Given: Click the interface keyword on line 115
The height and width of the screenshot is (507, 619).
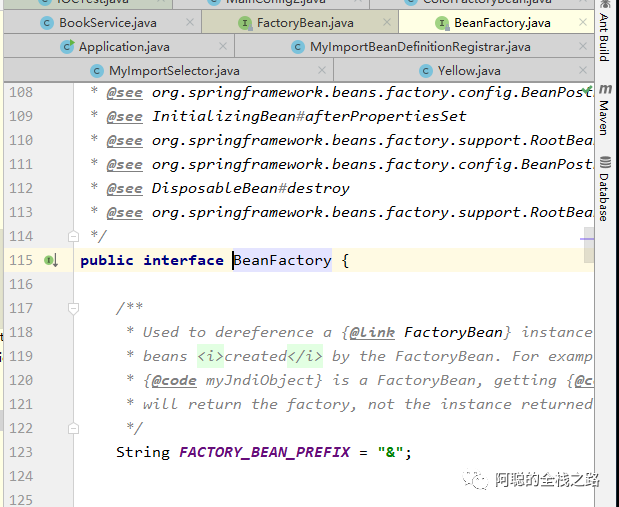Looking at the screenshot, I should (x=184, y=261).
